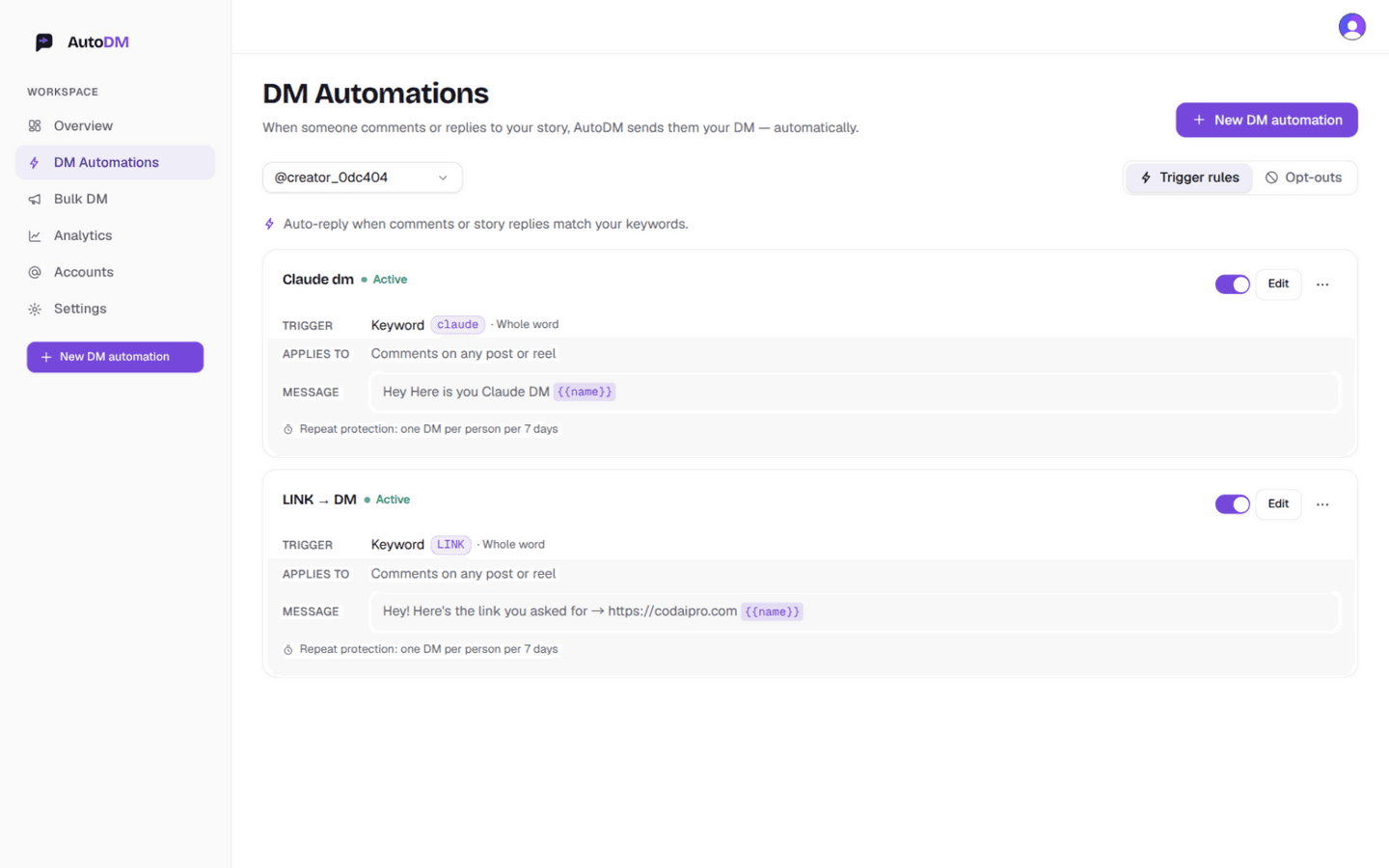The height and width of the screenshot is (868, 1389).
Task: Toggle off the LINK → DM automation
Action: [x=1232, y=504]
